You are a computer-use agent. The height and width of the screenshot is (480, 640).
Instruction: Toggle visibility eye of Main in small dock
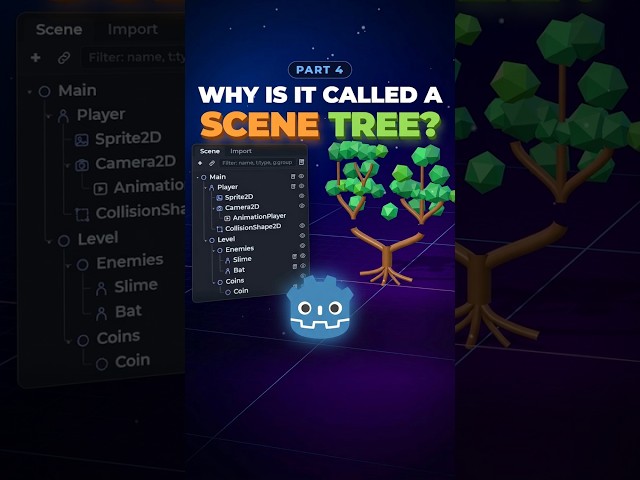(301, 176)
